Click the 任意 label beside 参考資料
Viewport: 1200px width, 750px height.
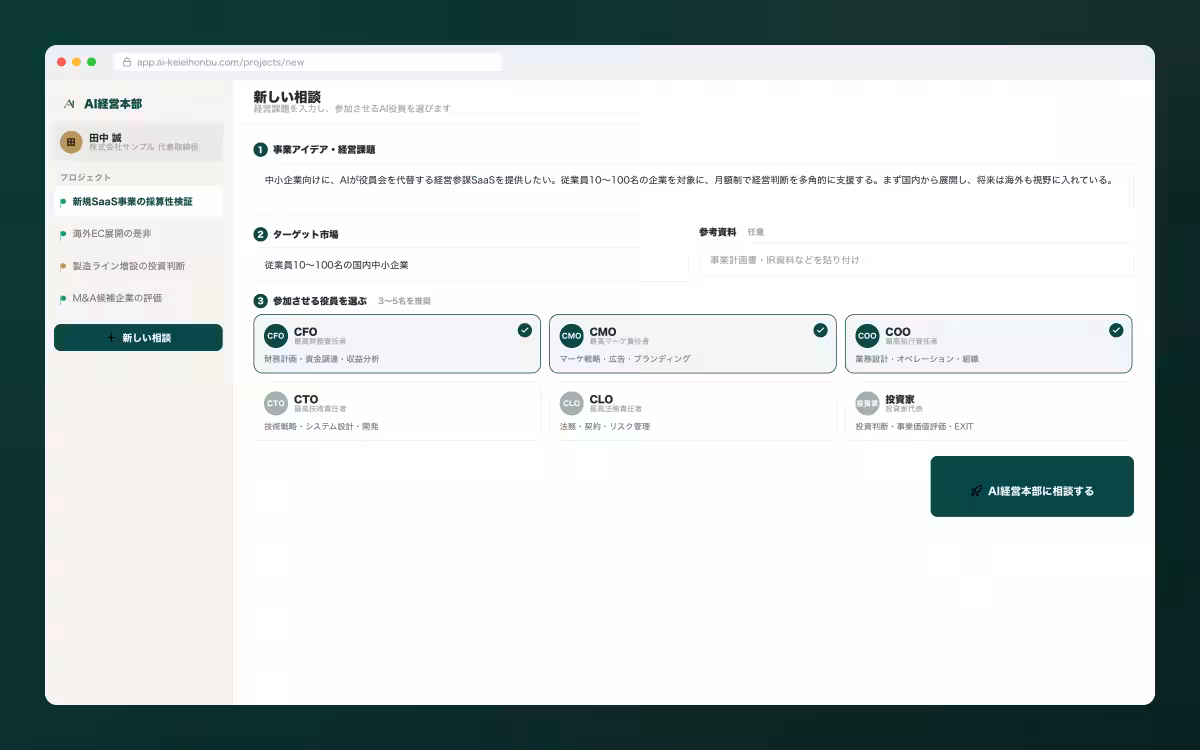click(756, 232)
